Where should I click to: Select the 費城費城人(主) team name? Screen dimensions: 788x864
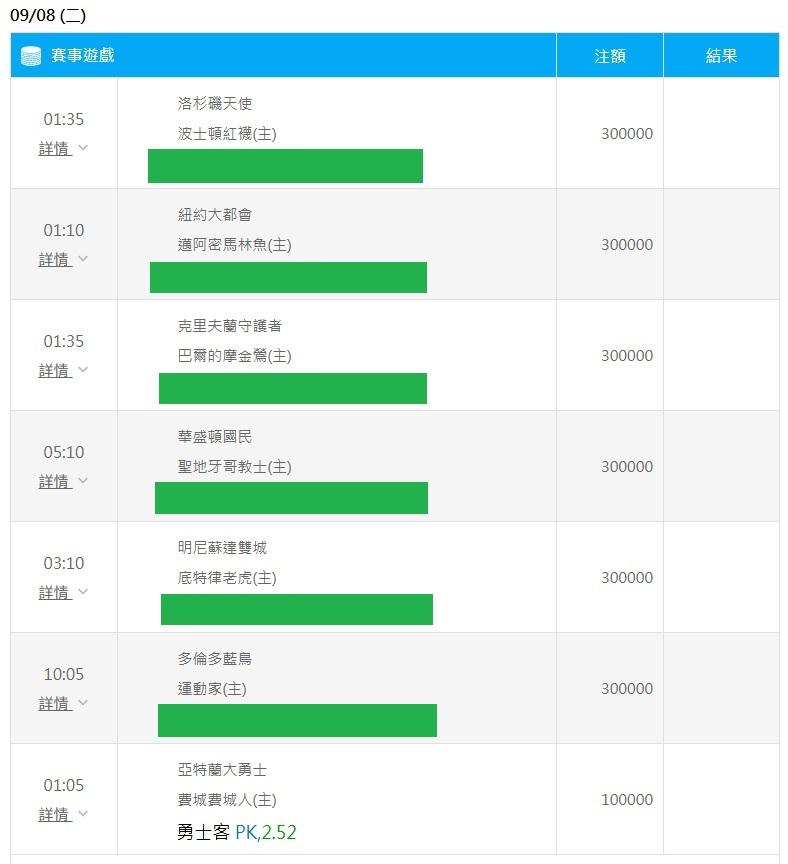coord(227,800)
